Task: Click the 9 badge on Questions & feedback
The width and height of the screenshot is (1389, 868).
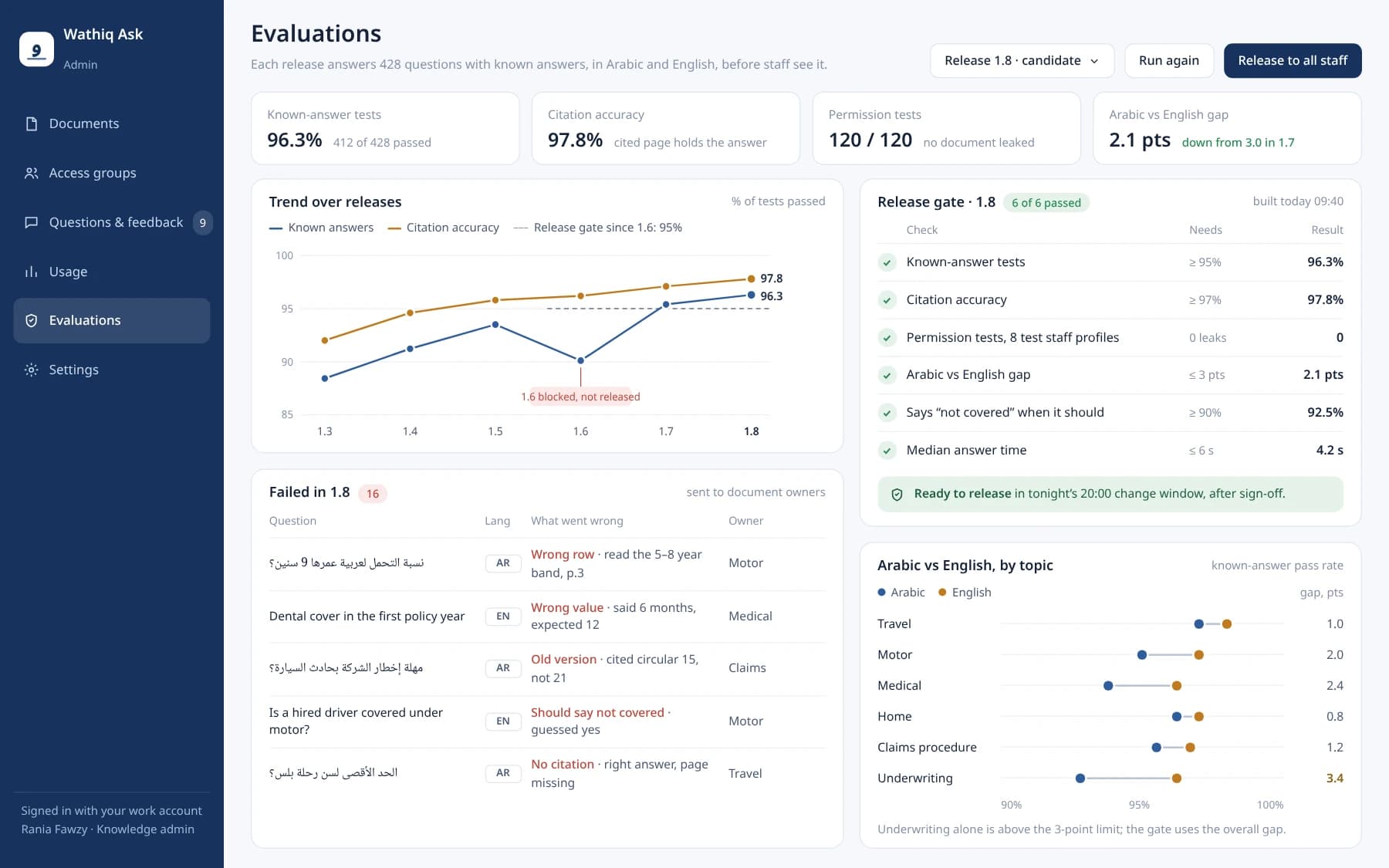Action: click(x=203, y=222)
